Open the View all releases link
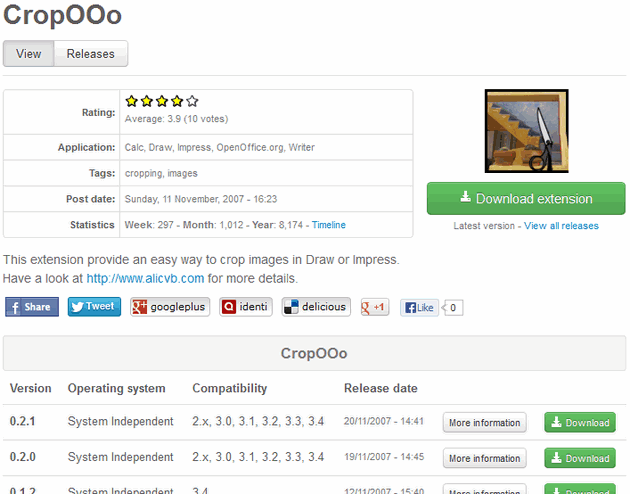The image size is (630, 494). [561, 226]
